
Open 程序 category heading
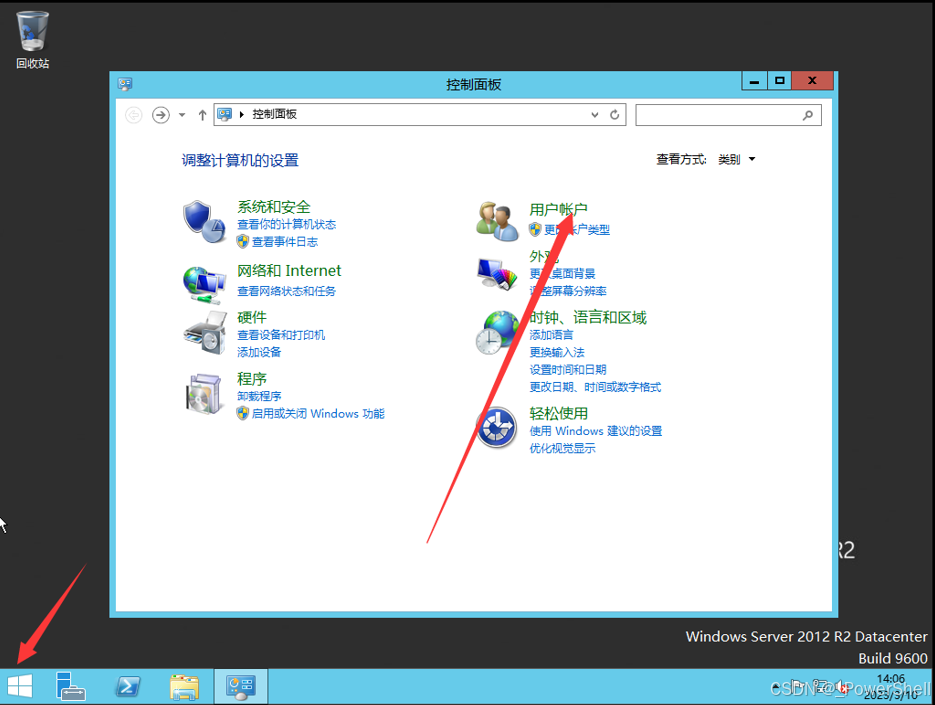click(252, 379)
